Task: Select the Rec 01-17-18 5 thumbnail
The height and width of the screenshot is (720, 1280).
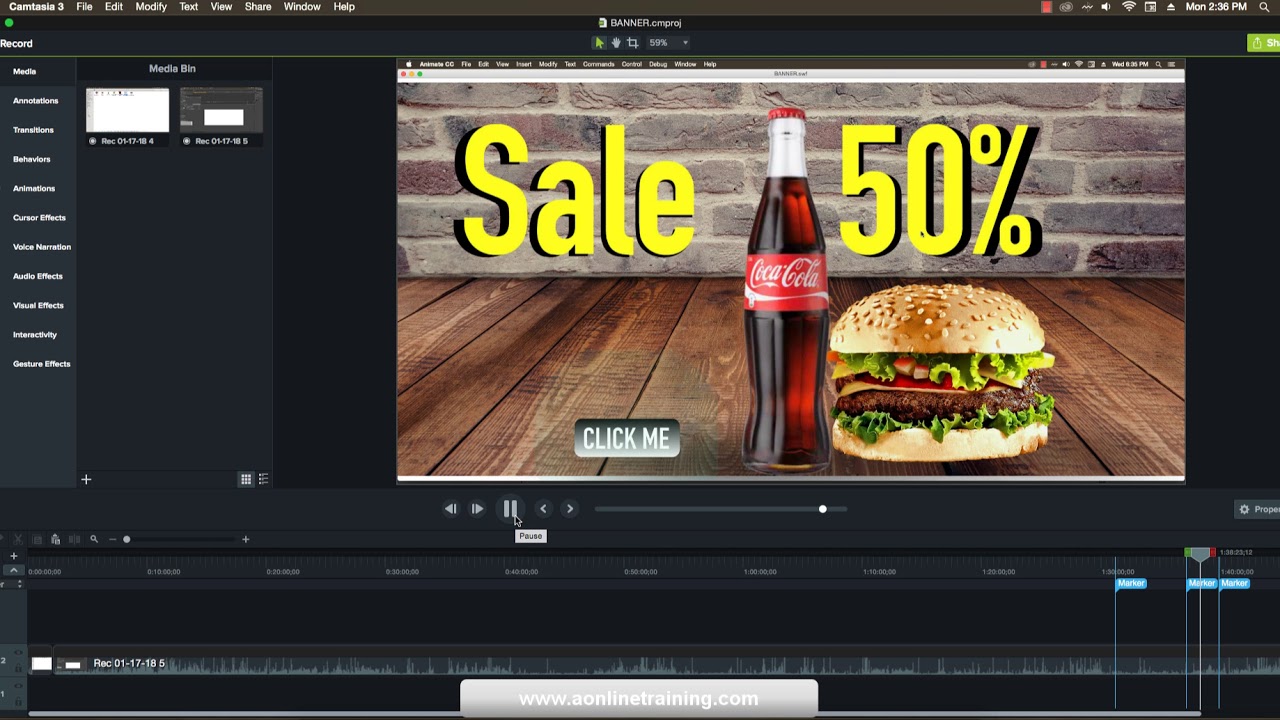Action: click(222, 110)
